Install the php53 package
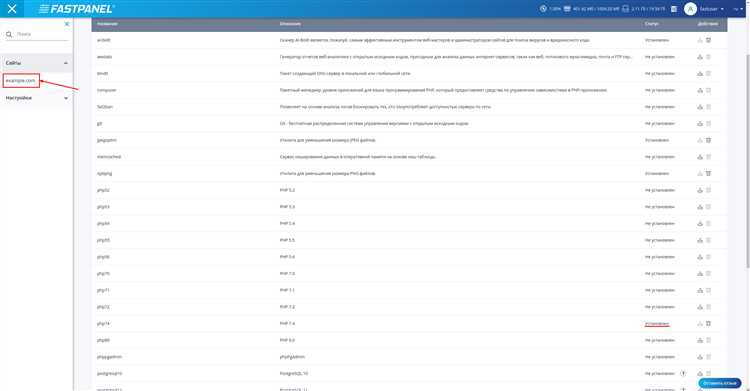 pyautogui.click(x=700, y=207)
